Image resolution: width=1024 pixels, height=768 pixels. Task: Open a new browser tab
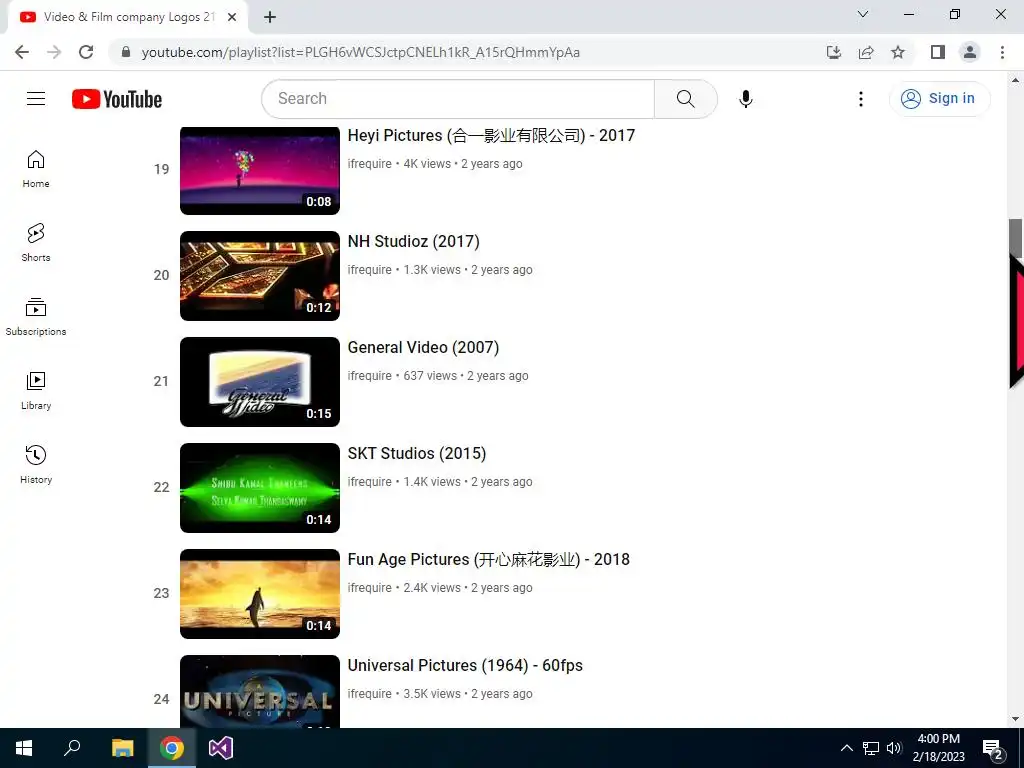click(270, 17)
